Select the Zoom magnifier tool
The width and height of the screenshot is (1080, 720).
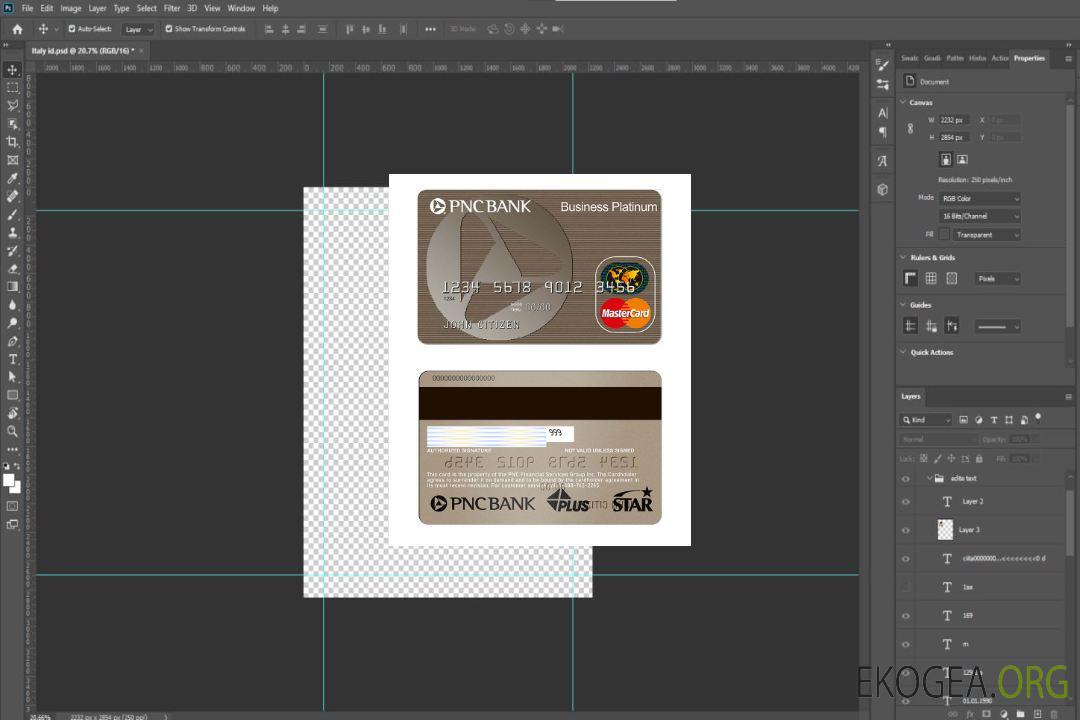click(x=12, y=431)
